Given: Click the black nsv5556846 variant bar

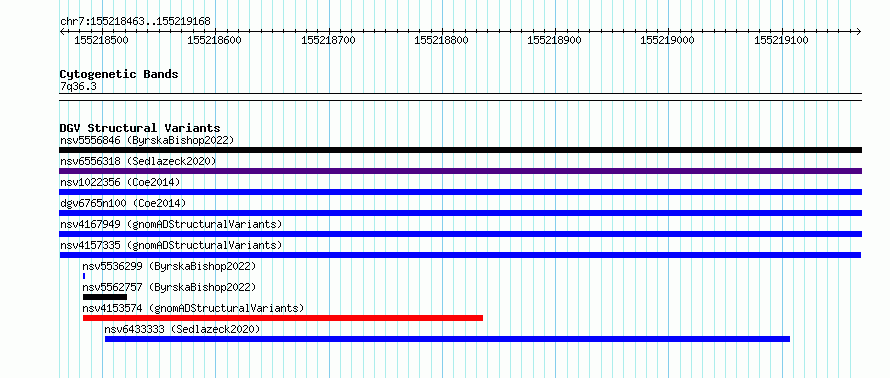Looking at the screenshot, I should click(460, 150).
